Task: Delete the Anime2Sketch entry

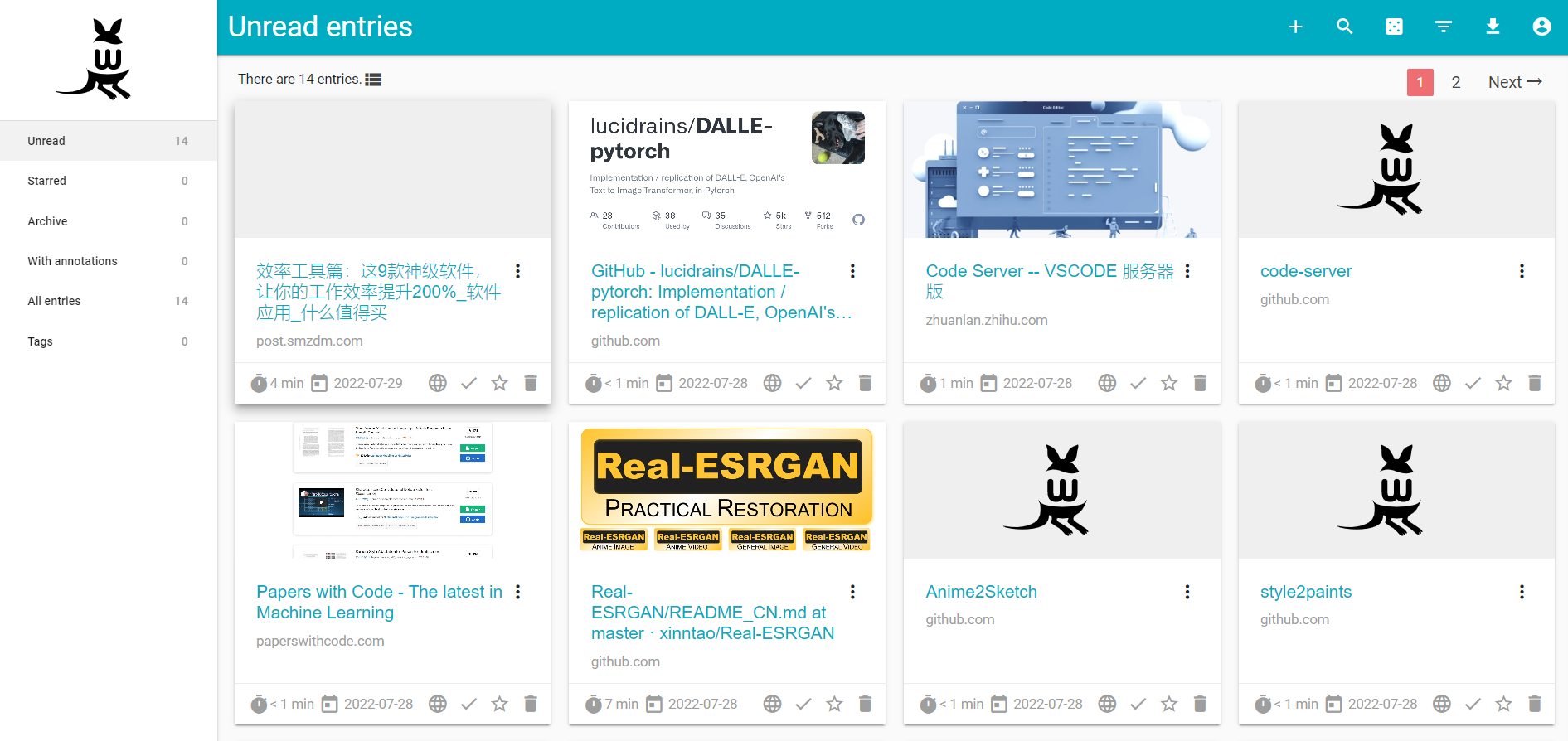Action: pyautogui.click(x=1200, y=704)
